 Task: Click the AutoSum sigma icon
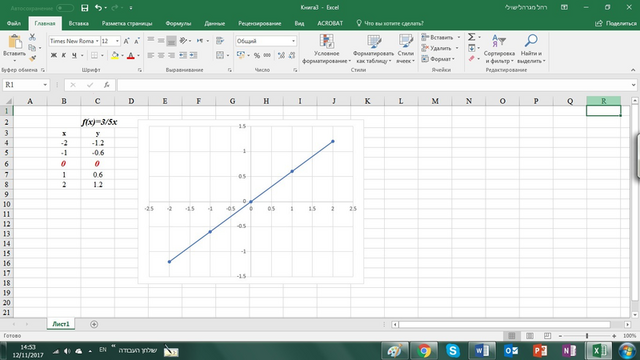coord(471,37)
